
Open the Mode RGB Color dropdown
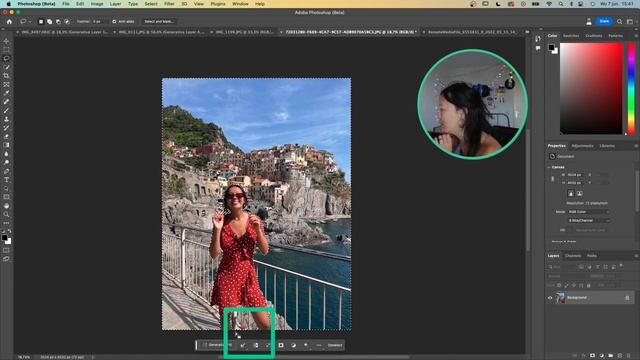589,212
